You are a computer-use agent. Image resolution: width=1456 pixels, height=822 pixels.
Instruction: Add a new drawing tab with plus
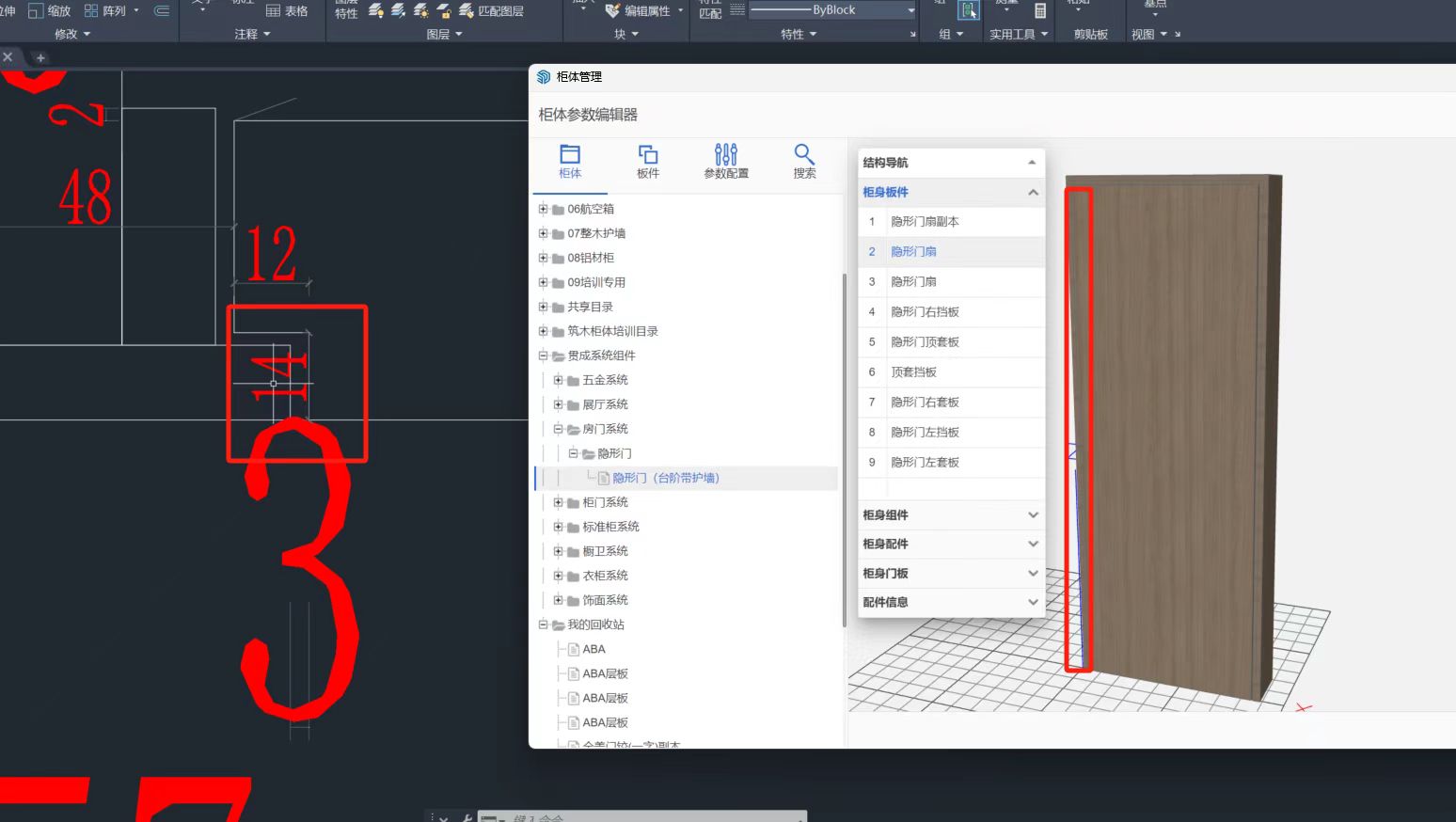40,57
